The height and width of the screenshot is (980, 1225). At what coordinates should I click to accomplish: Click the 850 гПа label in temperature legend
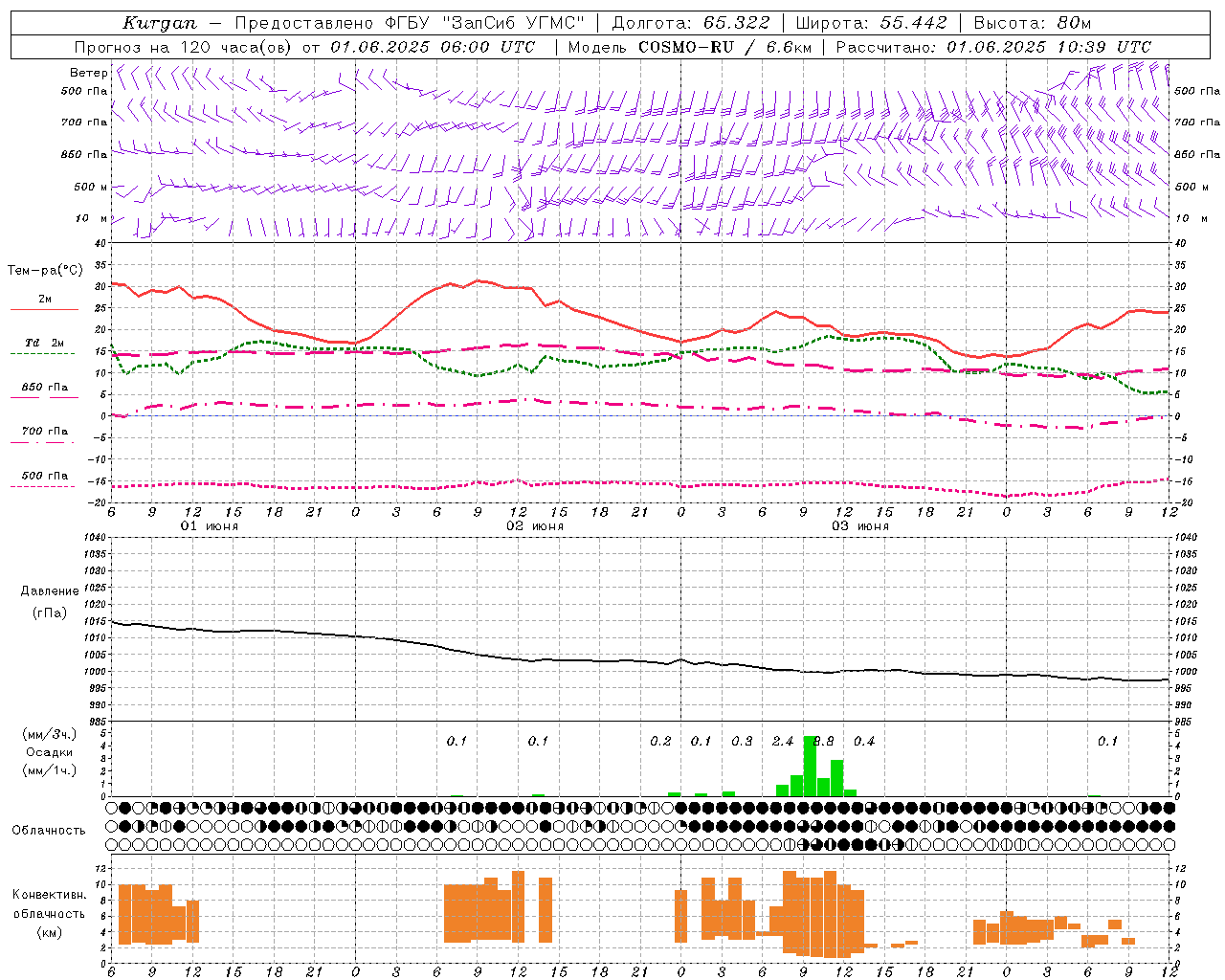(x=44, y=388)
